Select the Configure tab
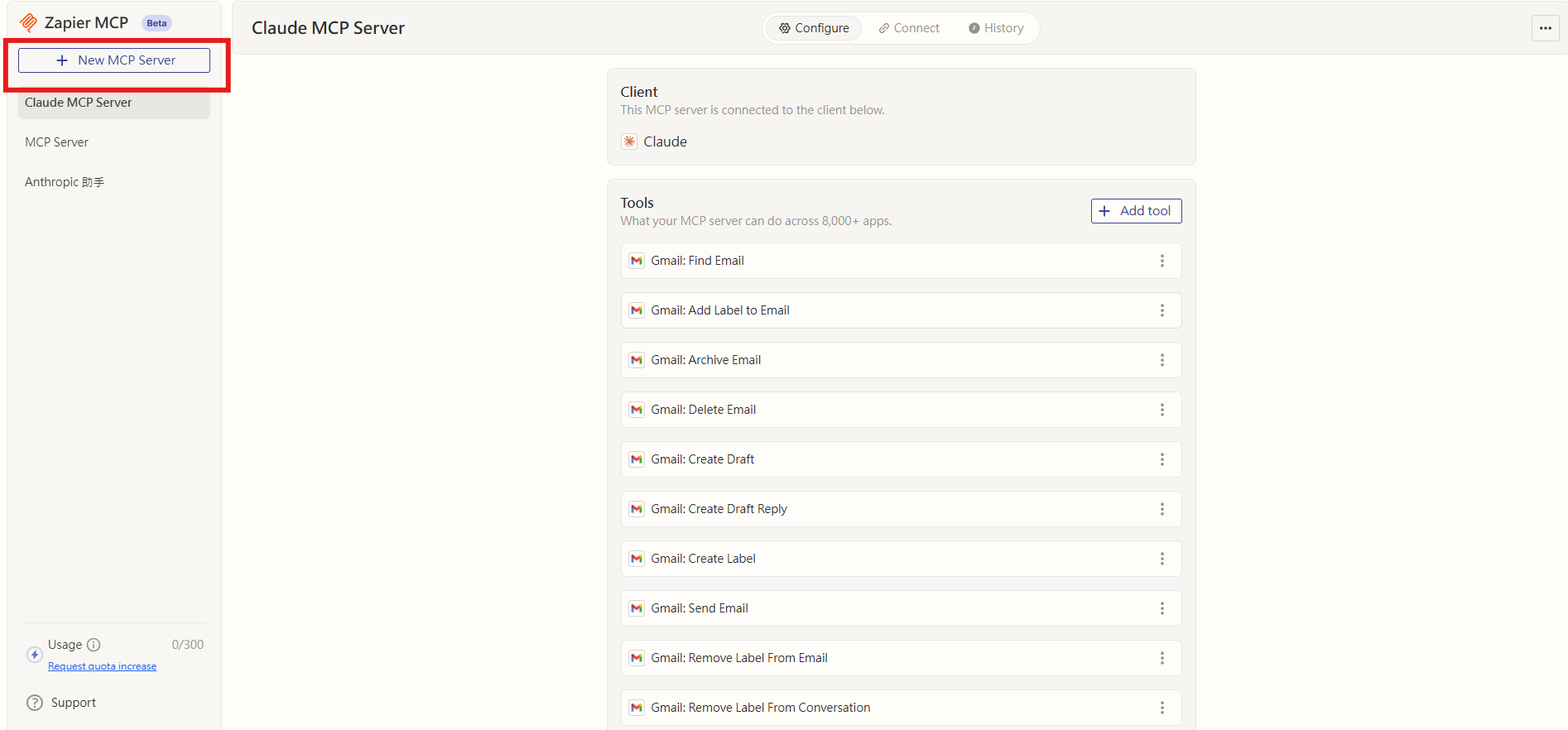This screenshot has width=1568, height=730. 813,28
